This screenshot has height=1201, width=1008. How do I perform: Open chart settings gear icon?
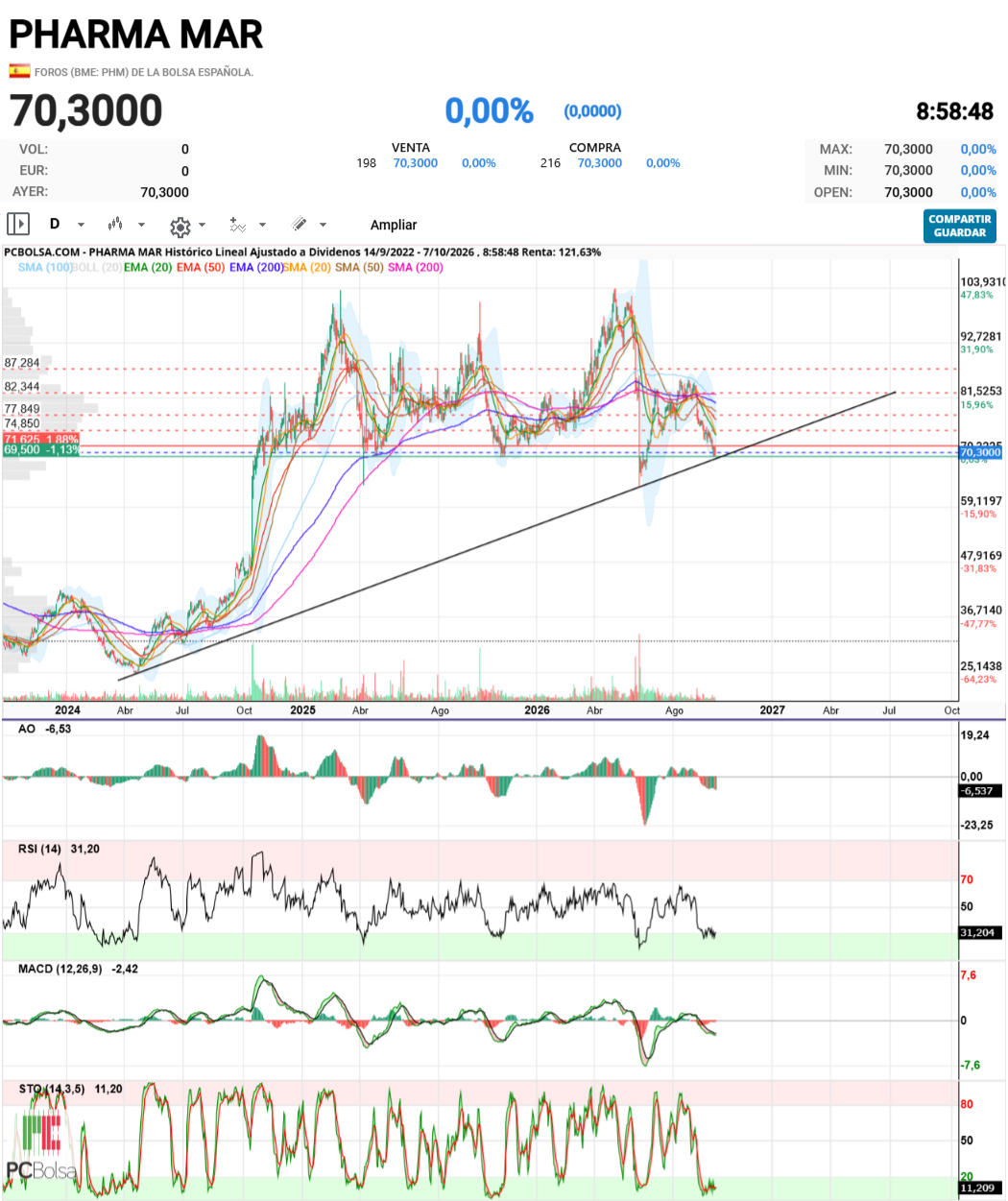(x=180, y=227)
